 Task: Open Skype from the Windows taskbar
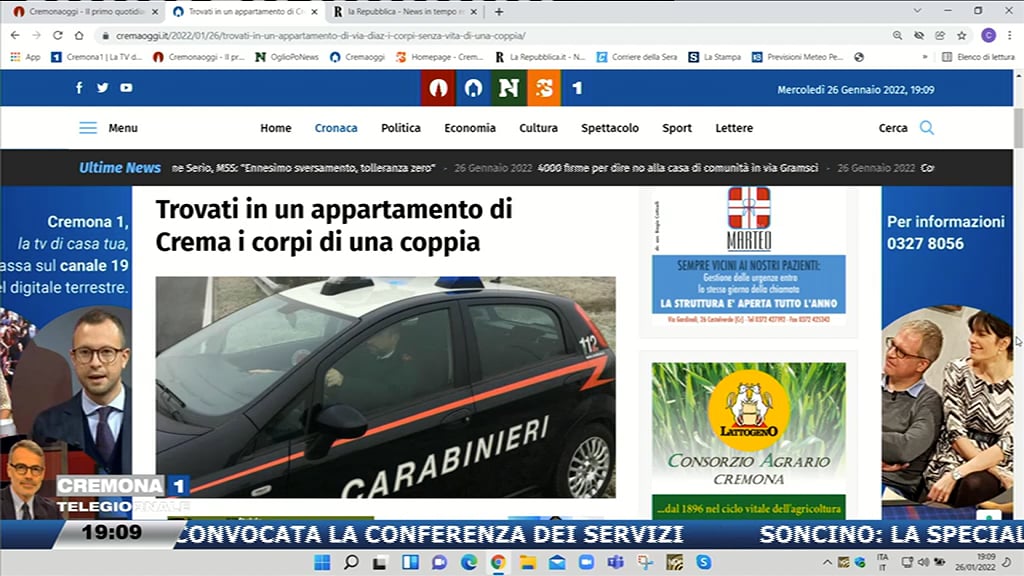point(703,562)
